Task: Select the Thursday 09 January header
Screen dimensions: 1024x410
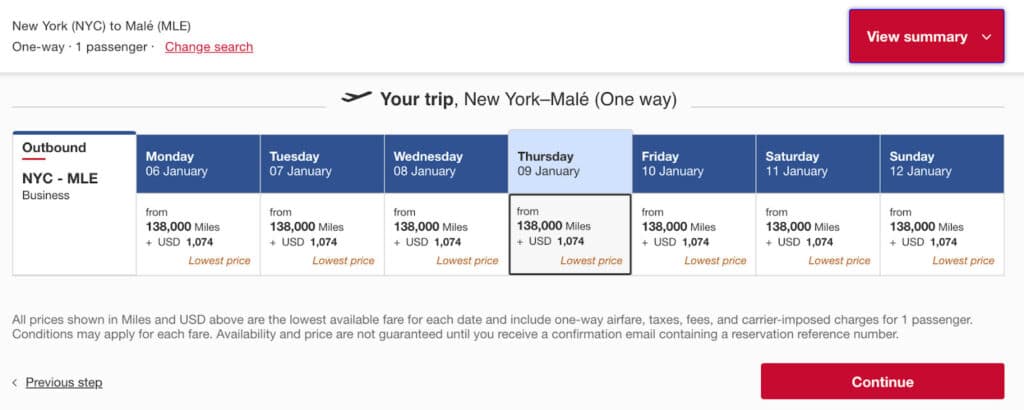Action: coord(570,162)
